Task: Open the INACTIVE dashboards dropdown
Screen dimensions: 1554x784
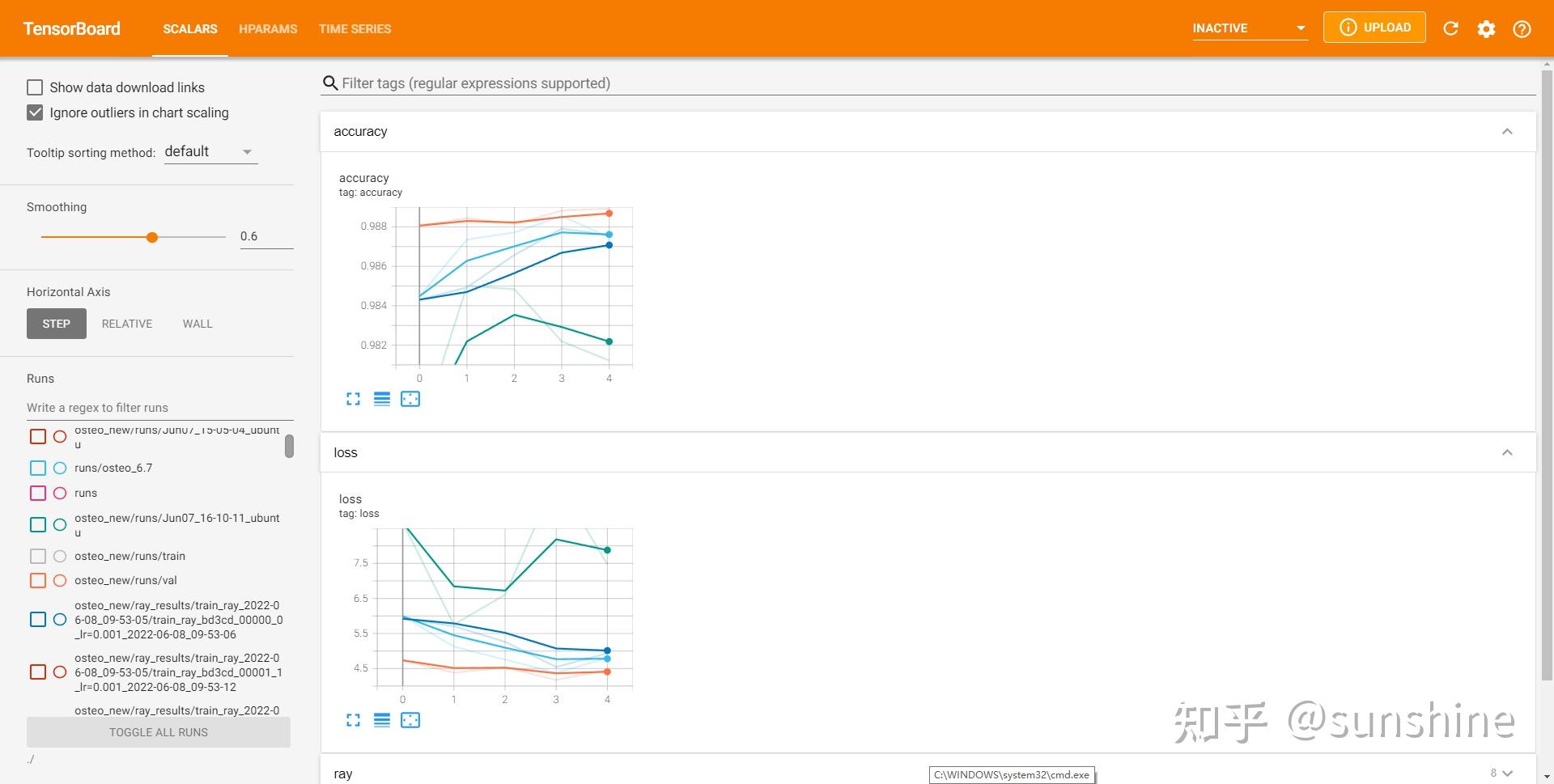Action: (1250, 28)
